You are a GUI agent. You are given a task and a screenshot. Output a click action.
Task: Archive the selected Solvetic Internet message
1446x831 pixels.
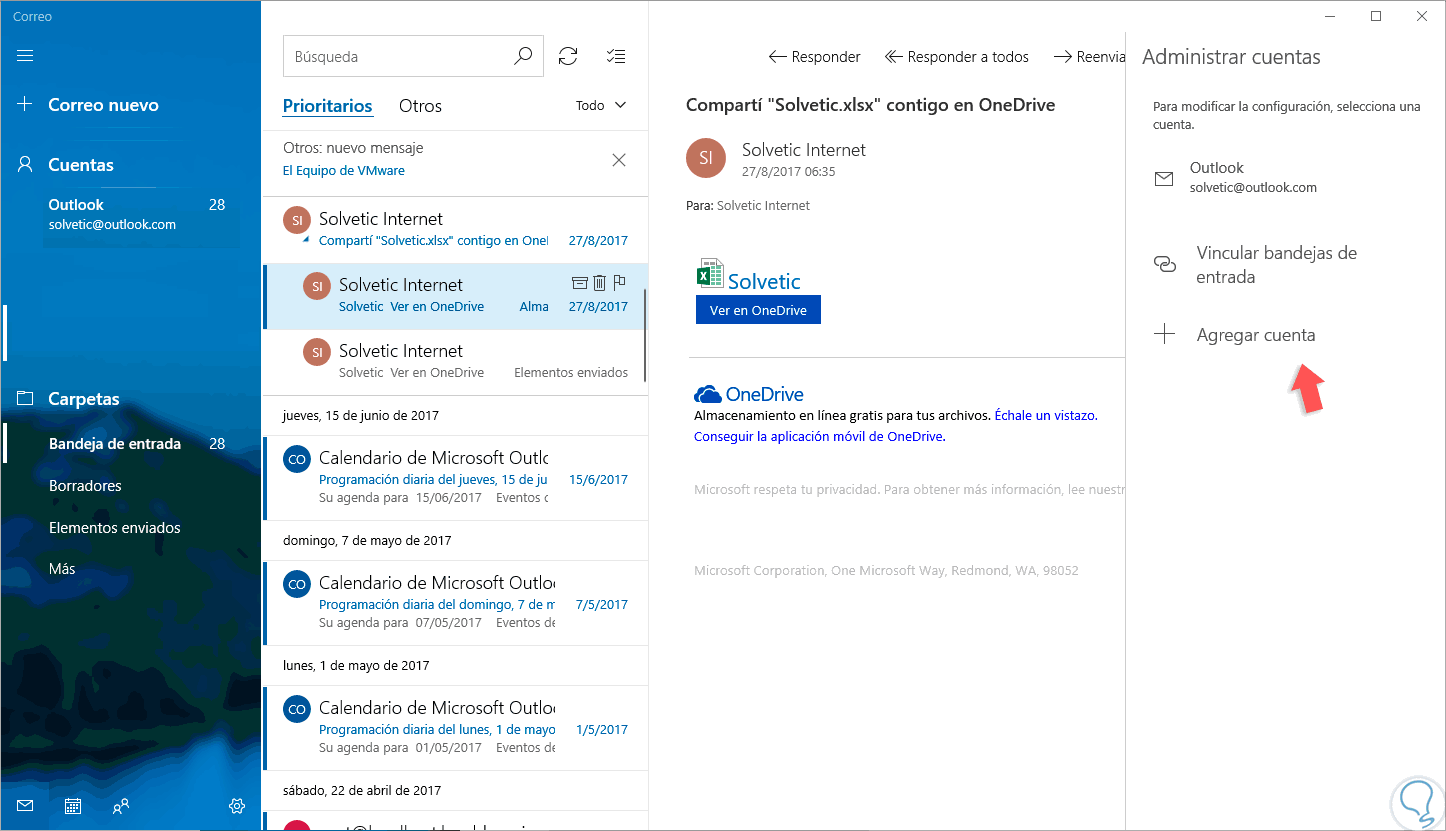[x=579, y=284]
